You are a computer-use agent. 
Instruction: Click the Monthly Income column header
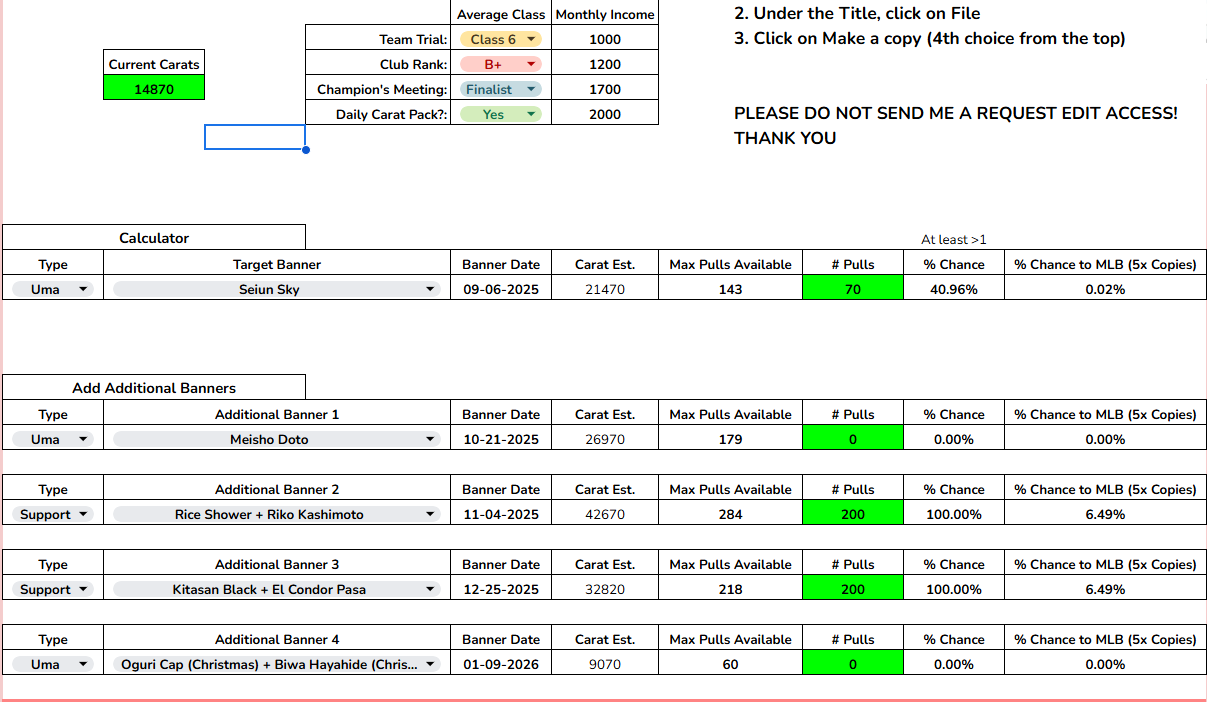click(x=605, y=14)
